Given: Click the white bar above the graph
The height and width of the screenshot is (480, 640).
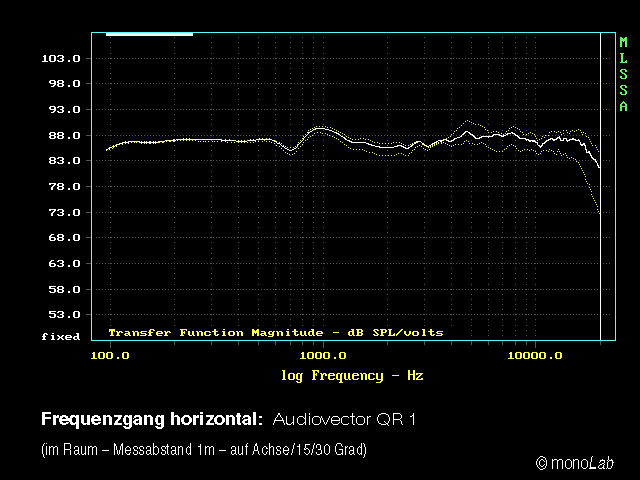Looking at the screenshot, I should pos(149,34).
